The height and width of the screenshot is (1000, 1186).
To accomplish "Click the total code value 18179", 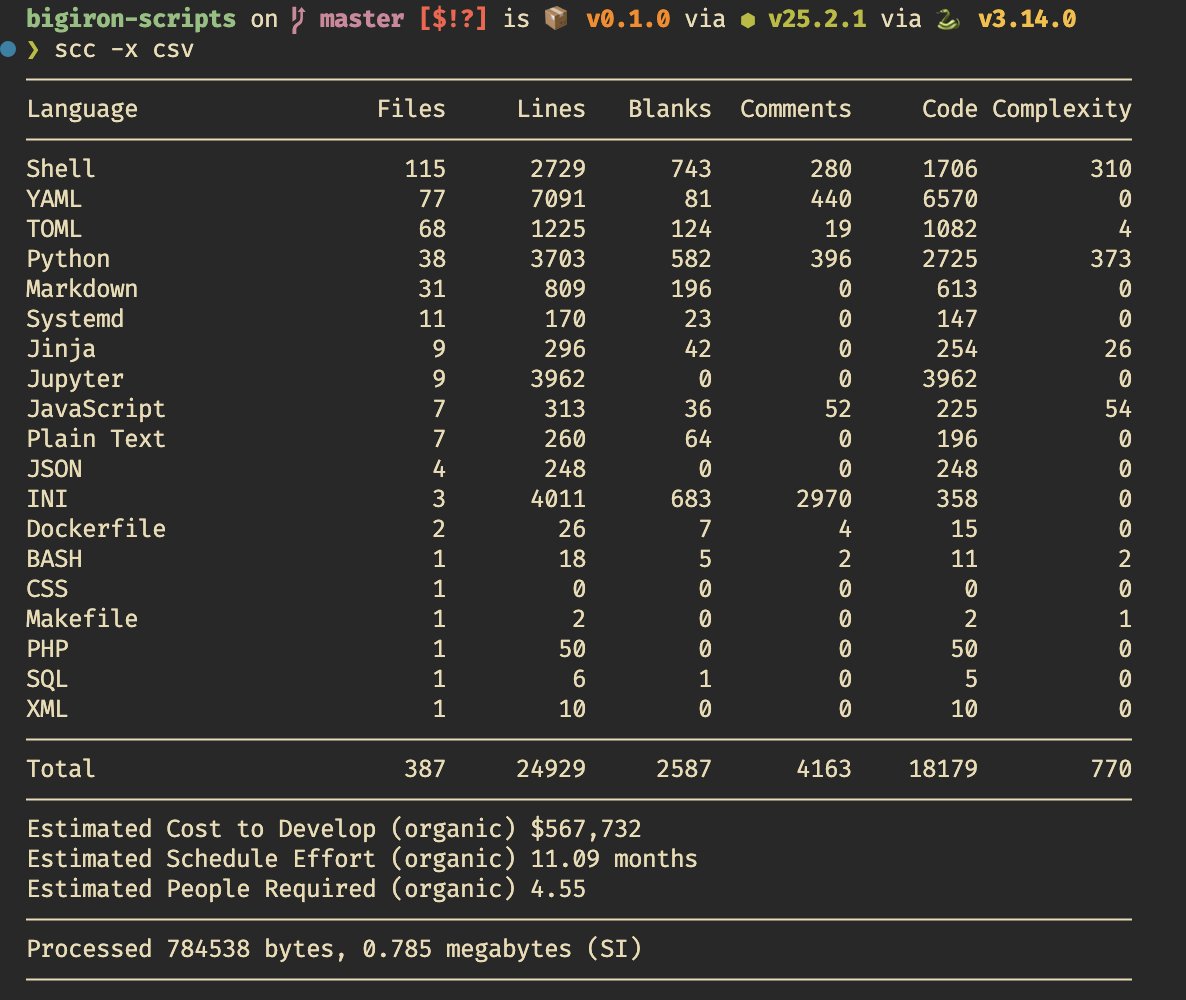I will [942, 769].
